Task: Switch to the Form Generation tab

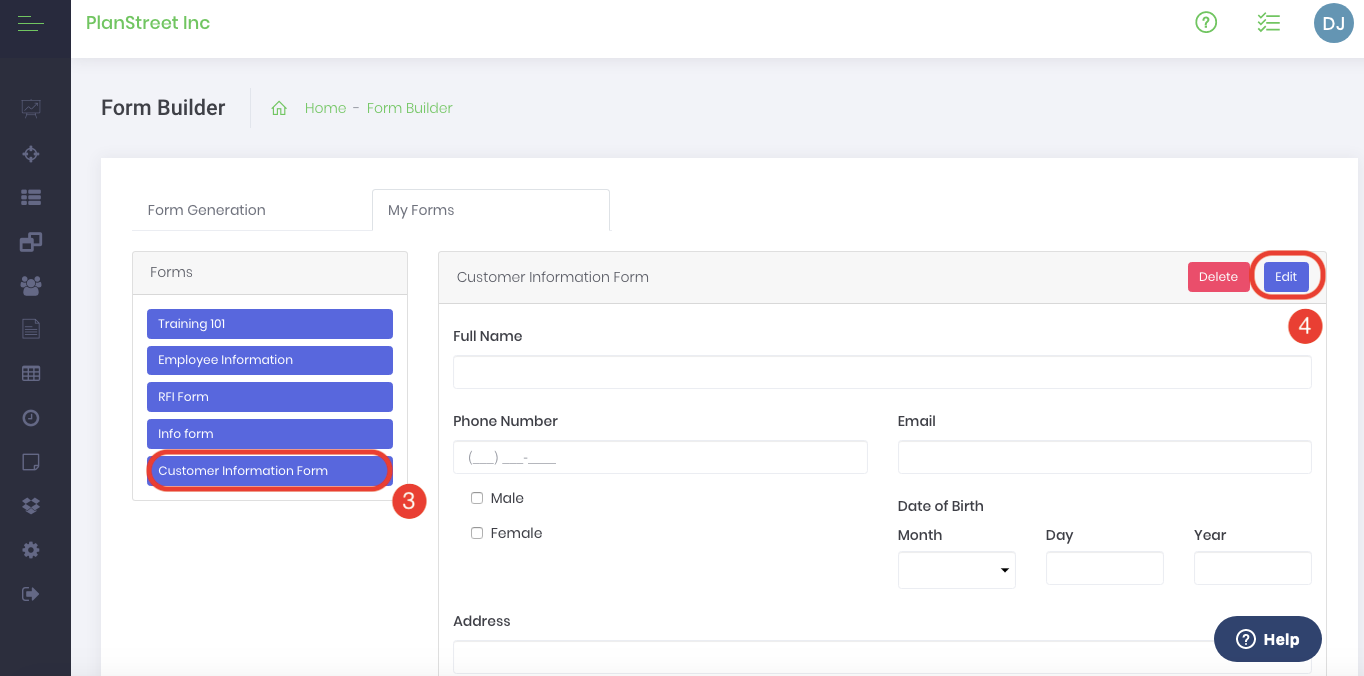Action: point(207,210)
